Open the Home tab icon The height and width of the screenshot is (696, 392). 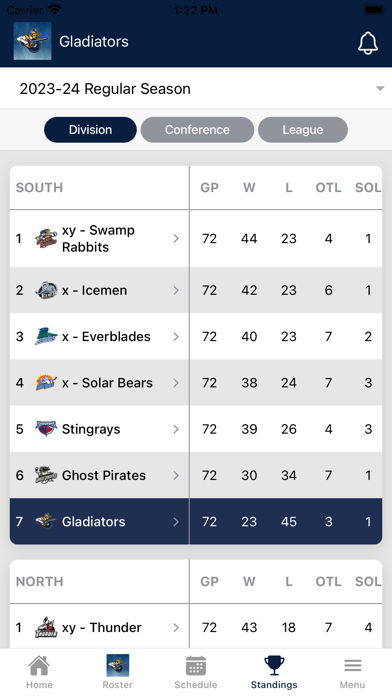point(39,666)
